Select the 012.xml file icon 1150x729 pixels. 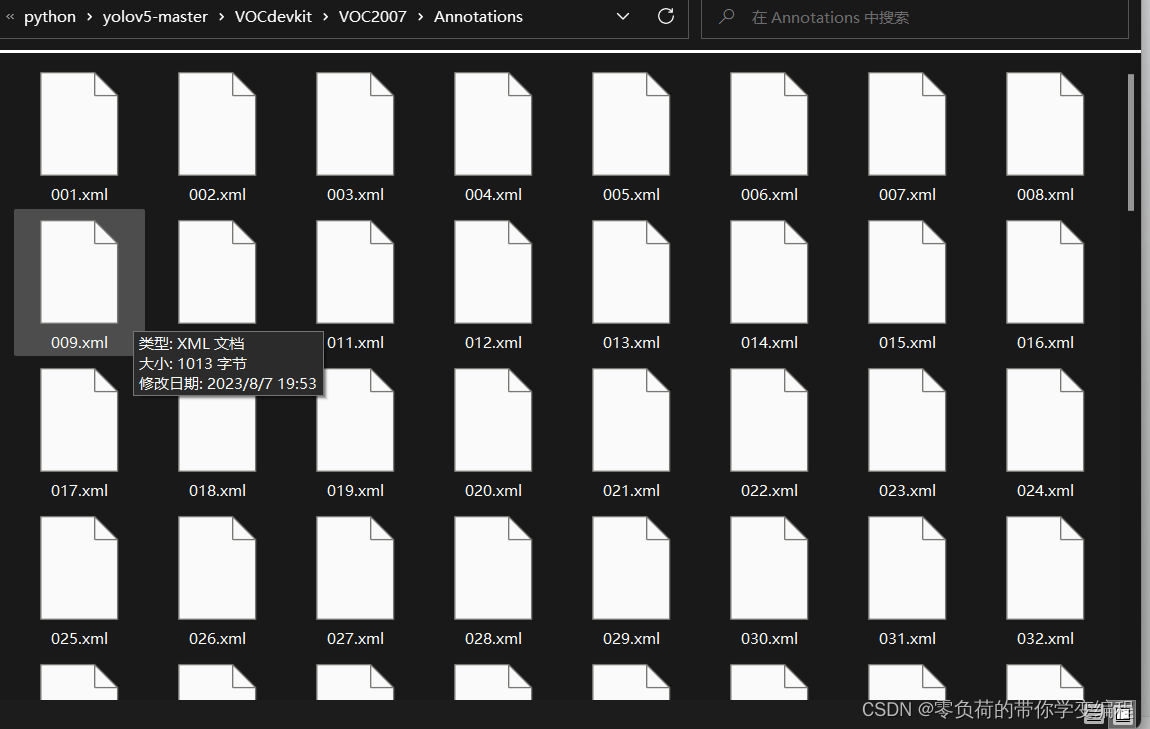pos(493,272)
